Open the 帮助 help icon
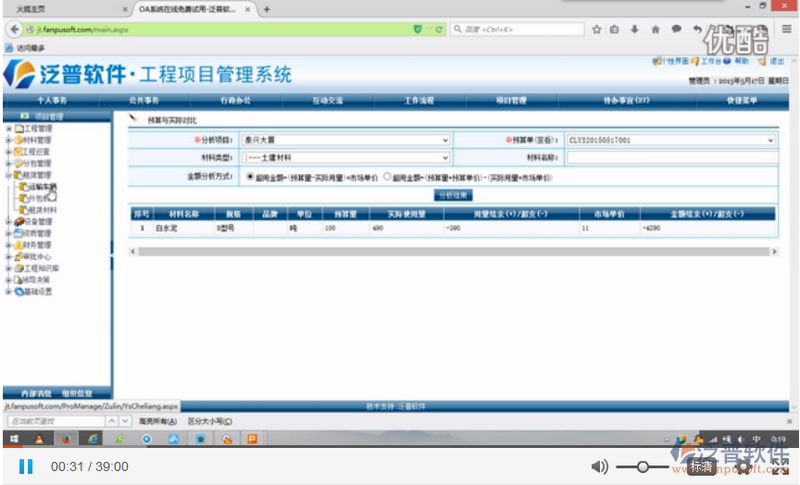This screenshot has width=800, height=485. (729, 62)
